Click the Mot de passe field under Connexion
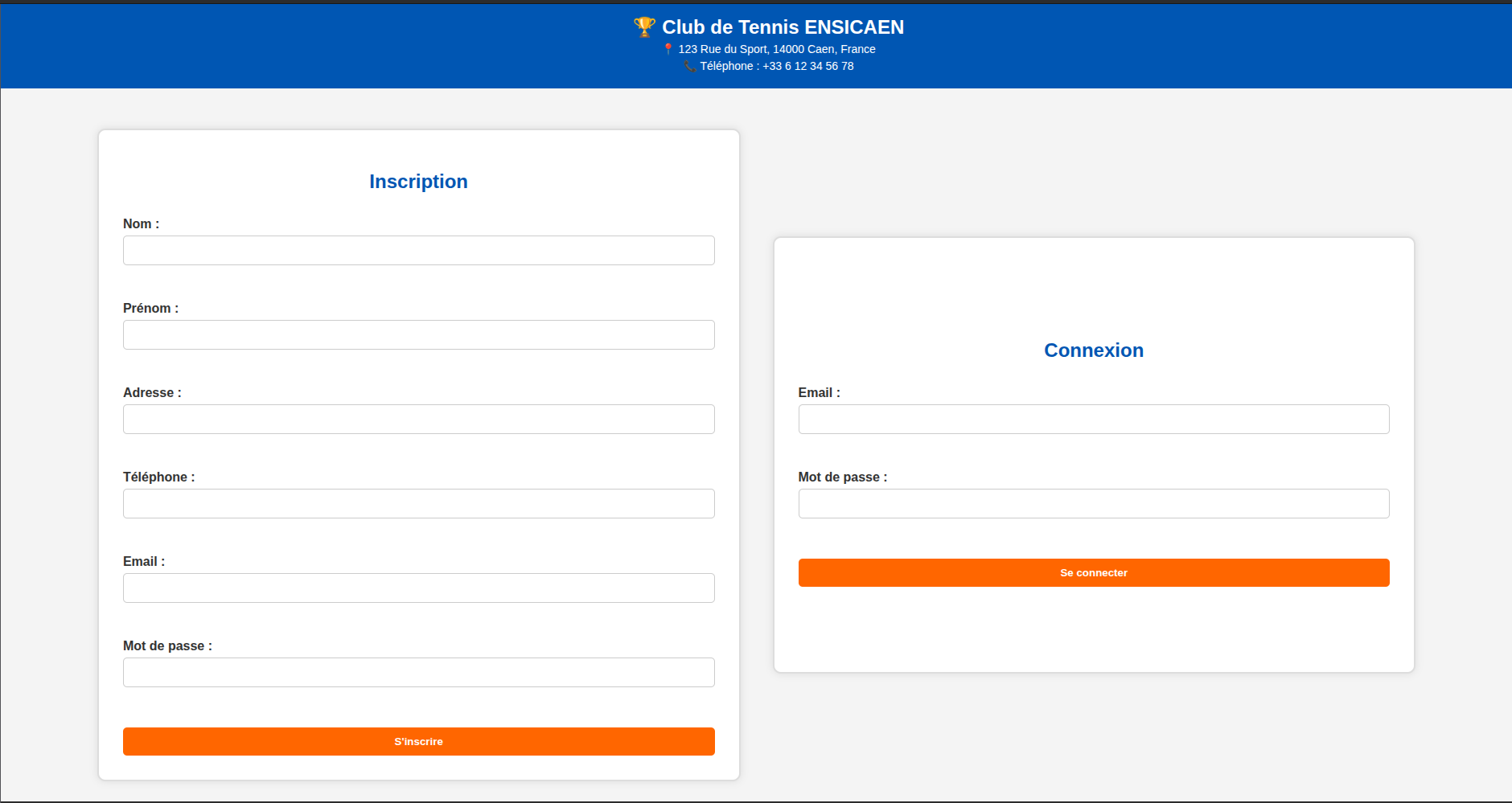 [x=1093, y=503]
